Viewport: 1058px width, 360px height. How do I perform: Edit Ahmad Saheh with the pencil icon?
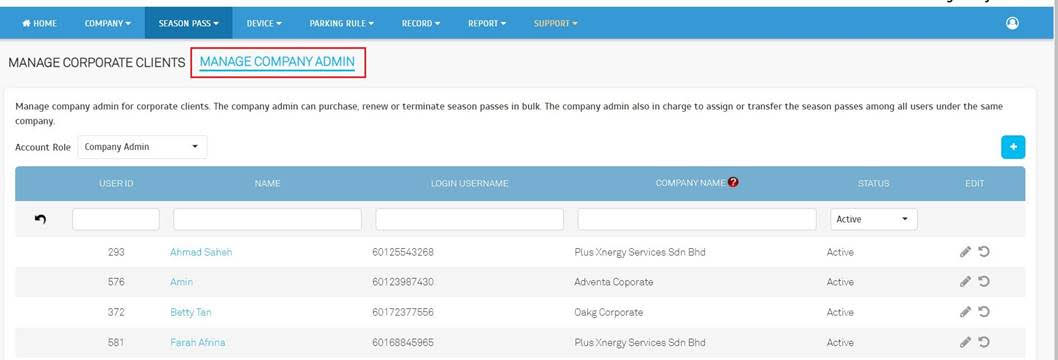coord(966,252)
